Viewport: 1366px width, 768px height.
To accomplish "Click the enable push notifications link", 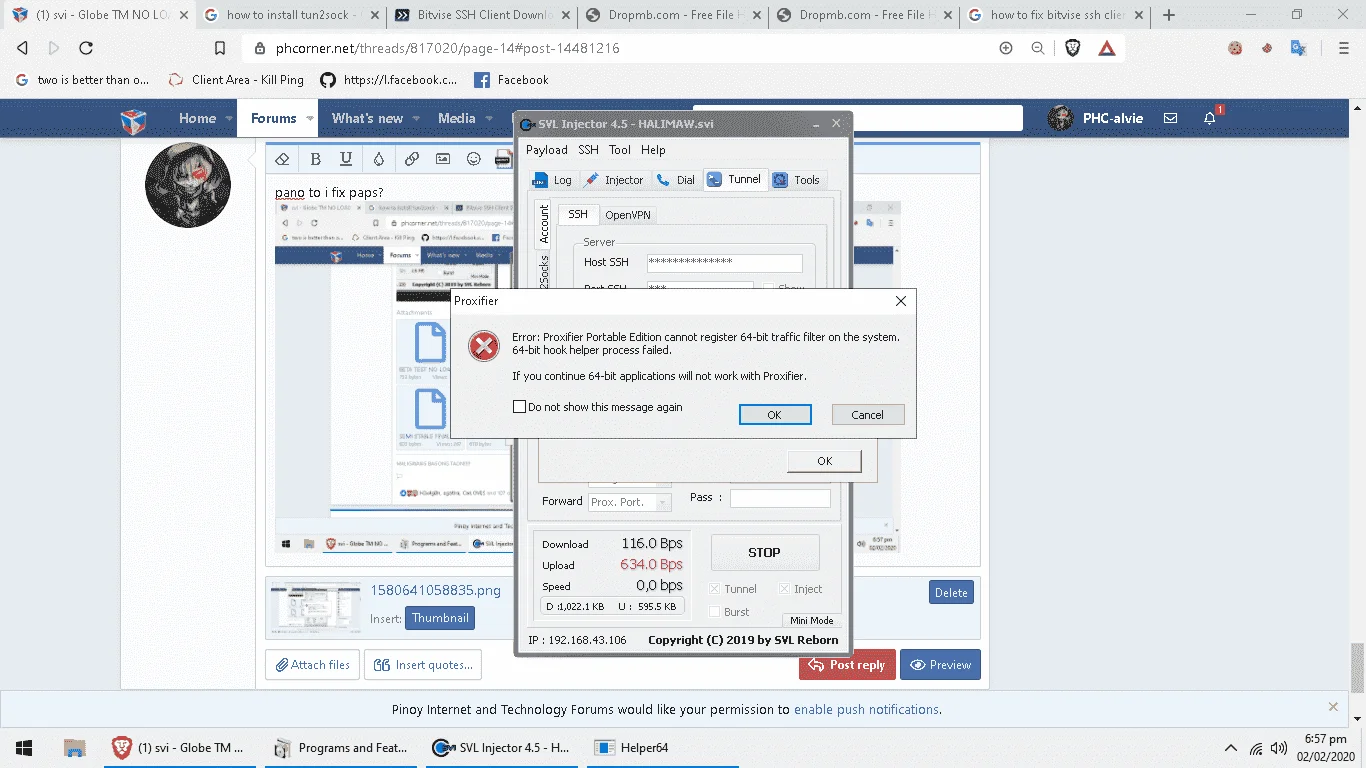I will 866,709.
